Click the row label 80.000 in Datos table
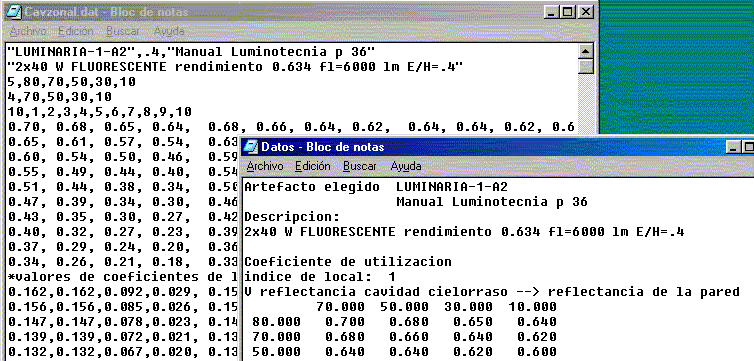Screen dimensions: 754x361 pyautogui.click(x=276, y=322)
